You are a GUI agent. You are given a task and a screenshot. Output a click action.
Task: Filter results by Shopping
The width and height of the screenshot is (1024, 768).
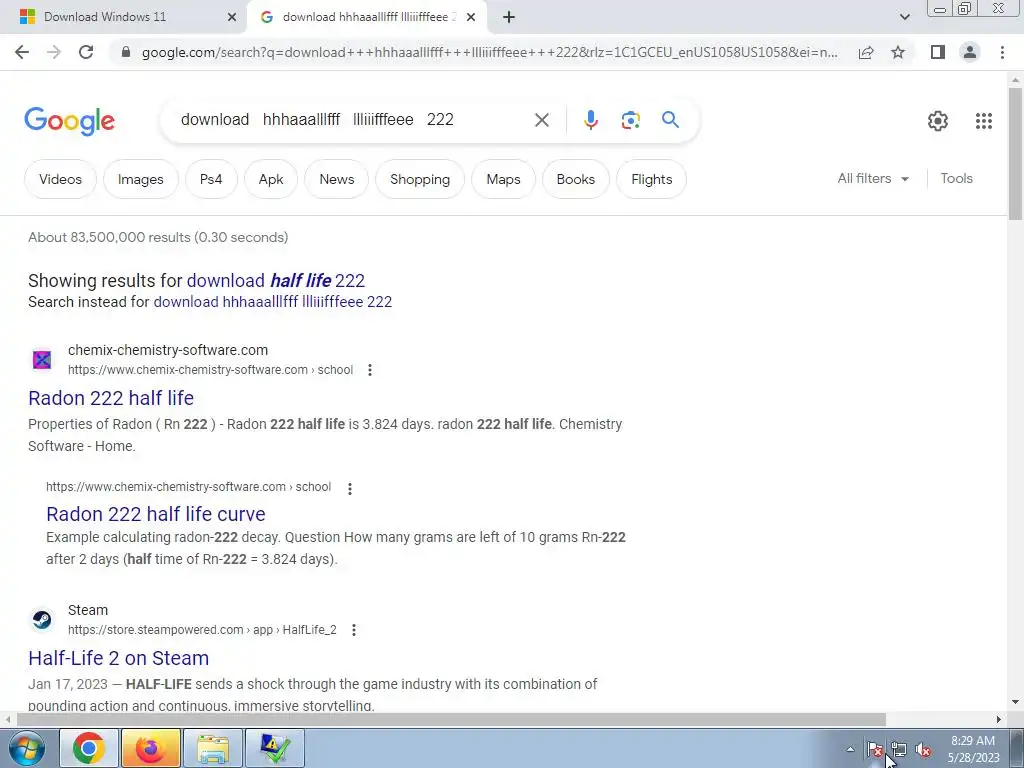tap(420, 179)
